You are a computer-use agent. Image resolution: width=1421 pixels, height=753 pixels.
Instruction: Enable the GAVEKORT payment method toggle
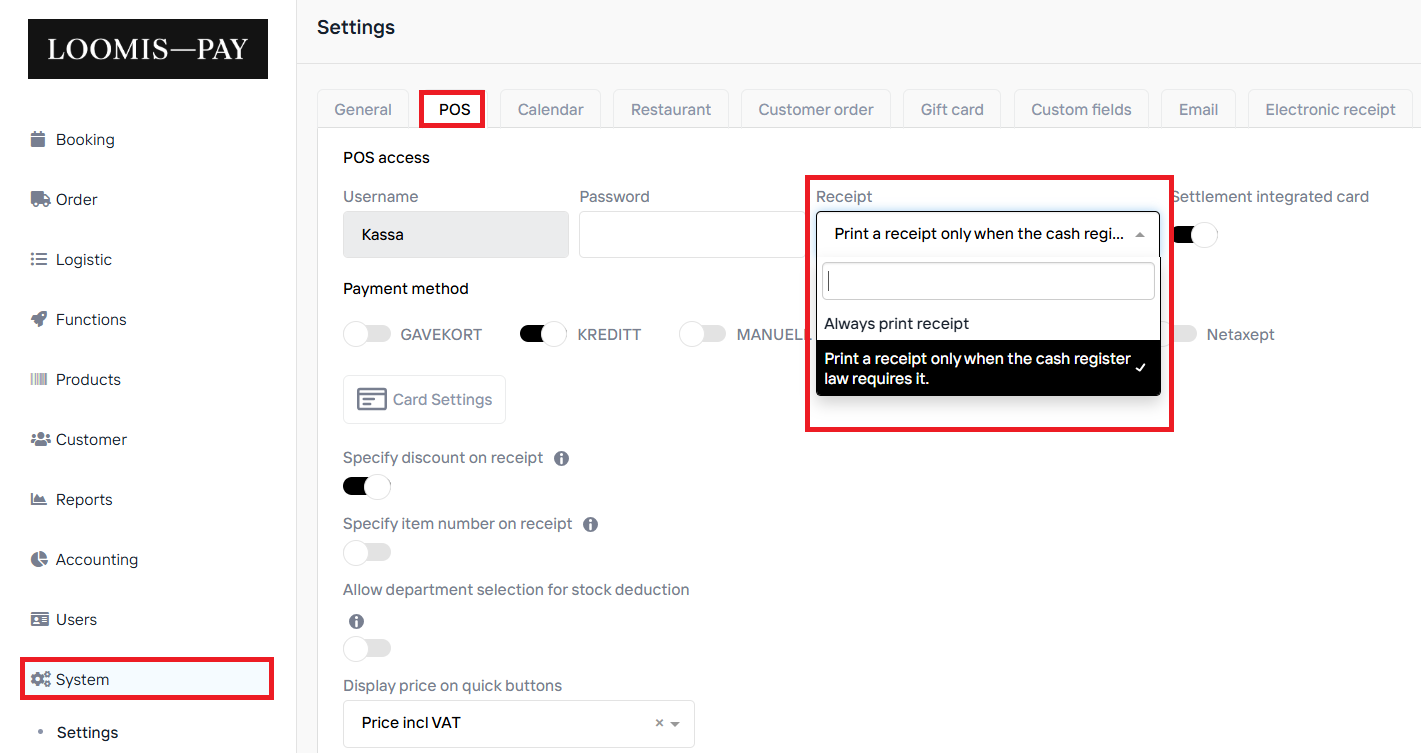[x=366, y=334]
